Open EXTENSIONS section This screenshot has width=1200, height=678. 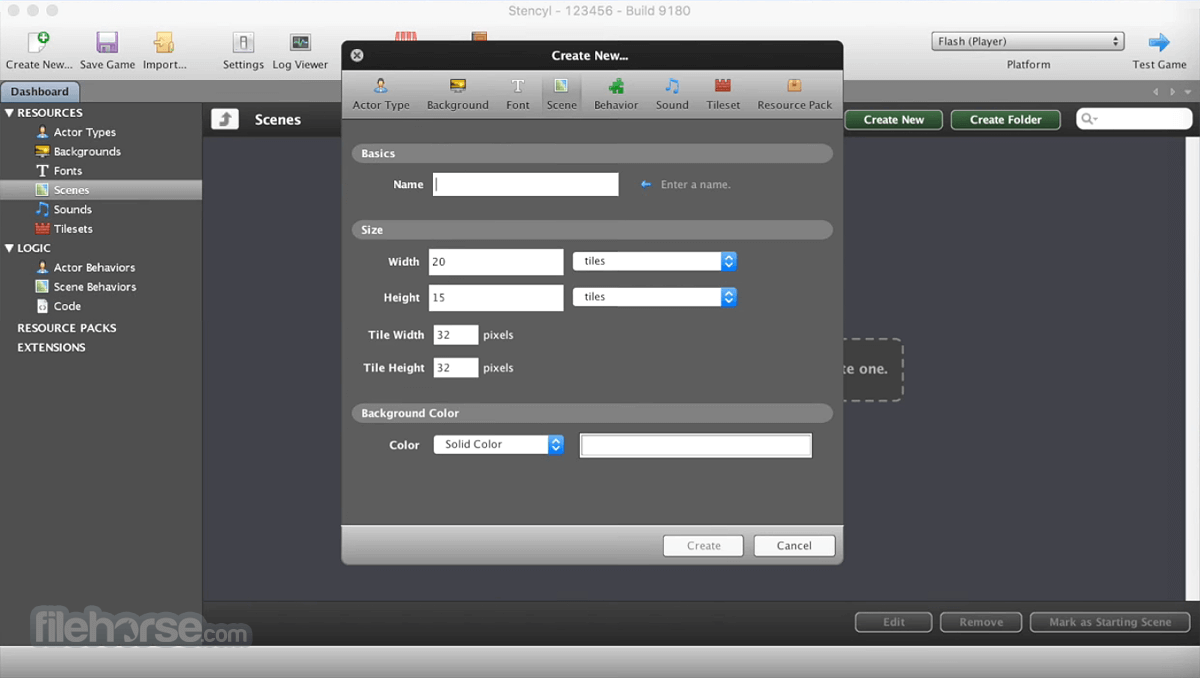(51, 347)
